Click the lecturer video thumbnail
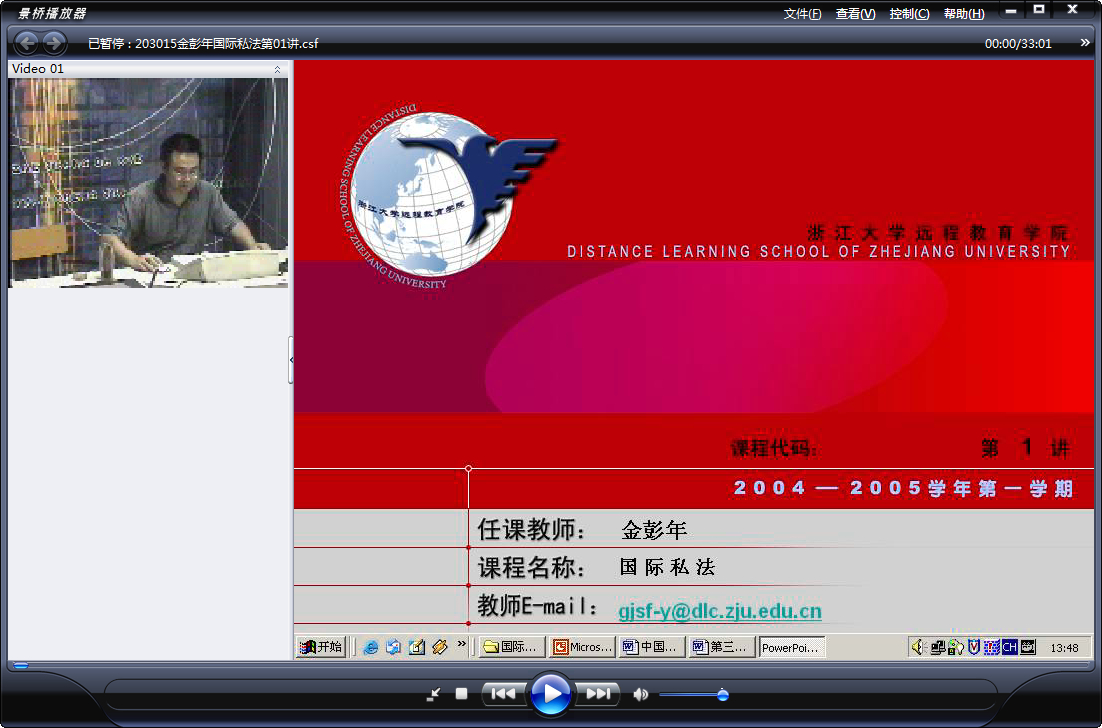 (x=148, y=183)
